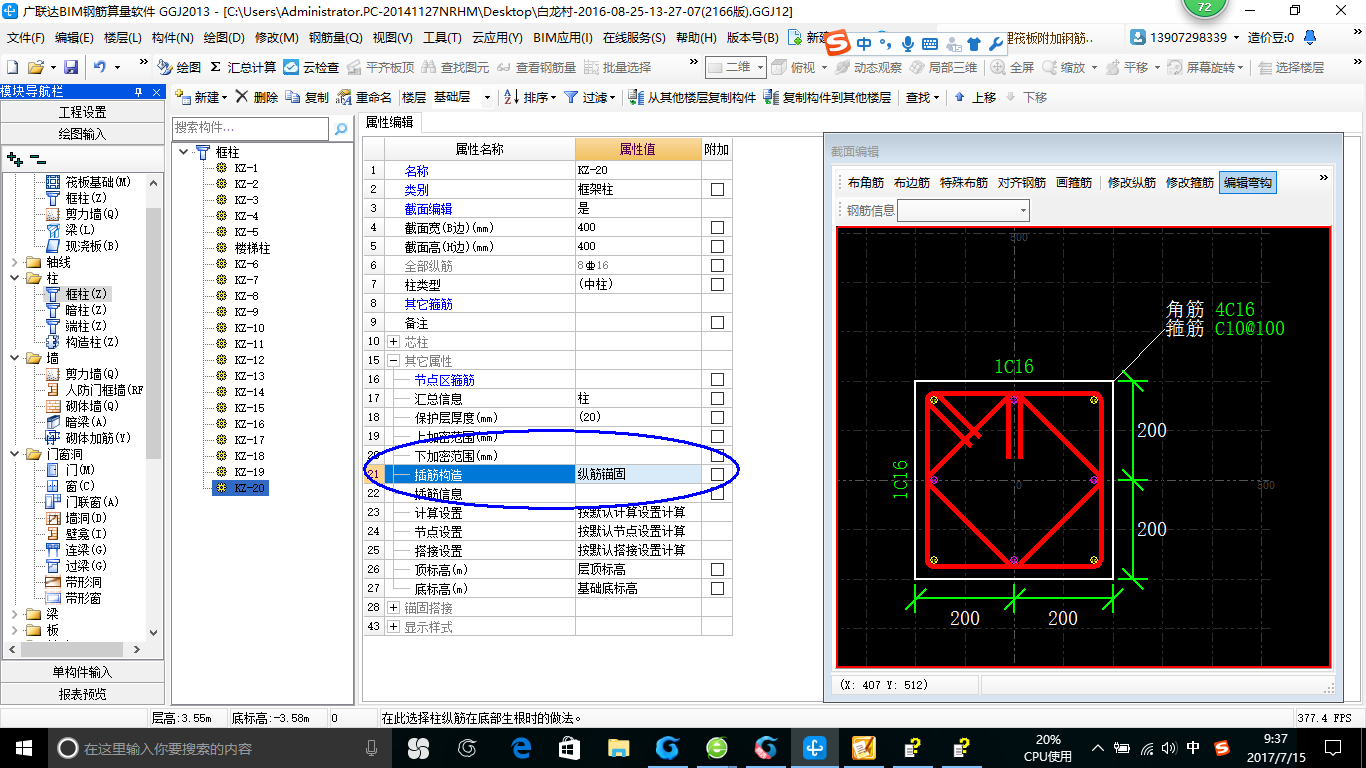Check the 附加 box for 截面高(H边) row
Viewport: 1366px width, 768px height.
click(x=717, y=247)
